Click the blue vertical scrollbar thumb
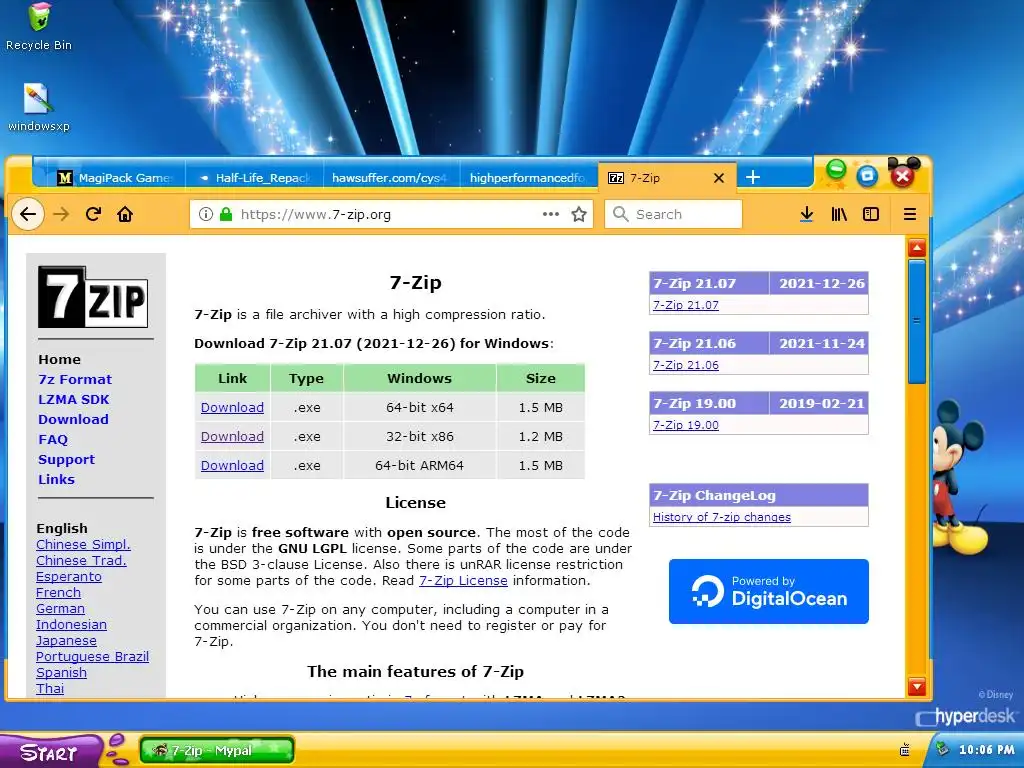 [x=917, y=321]
